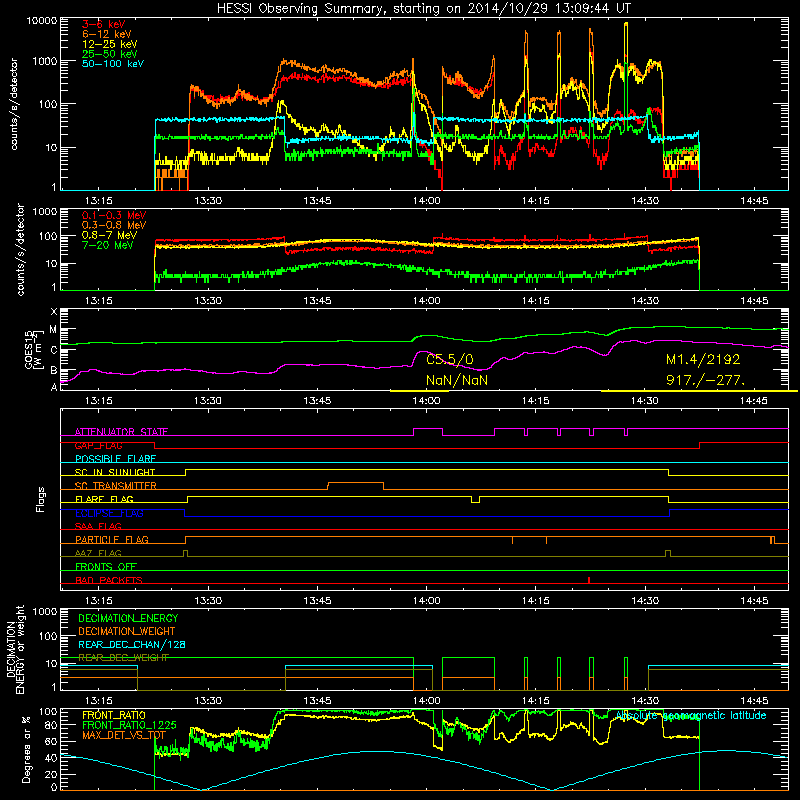Image resolution: width=800 pixels, height=800 pixels.
Task: Click the REAR_DEC_CHAN/128 legend label
Action: 132,645
